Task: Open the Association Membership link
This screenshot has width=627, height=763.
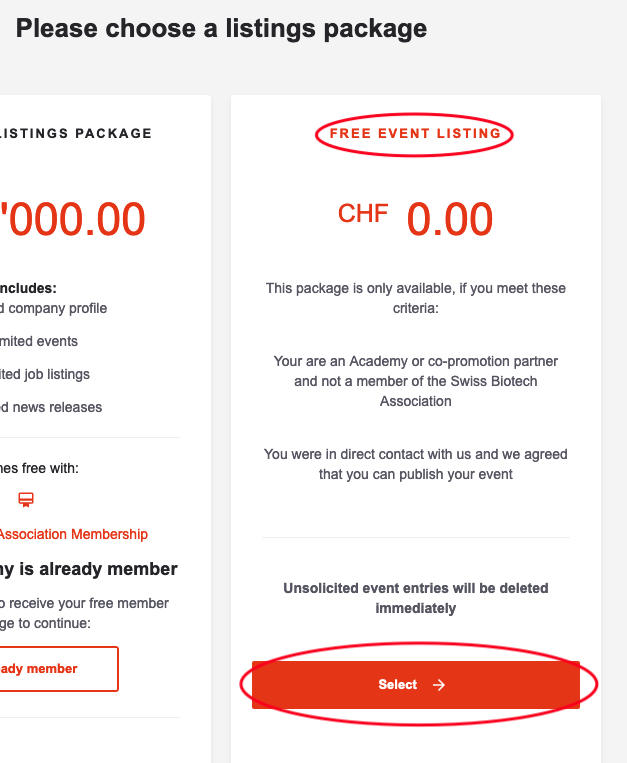Action: click(74, 534)
